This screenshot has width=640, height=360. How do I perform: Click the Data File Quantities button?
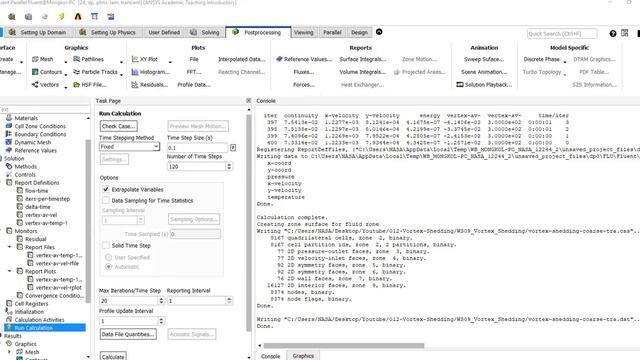pyautogui.click(x=128, y=334)
